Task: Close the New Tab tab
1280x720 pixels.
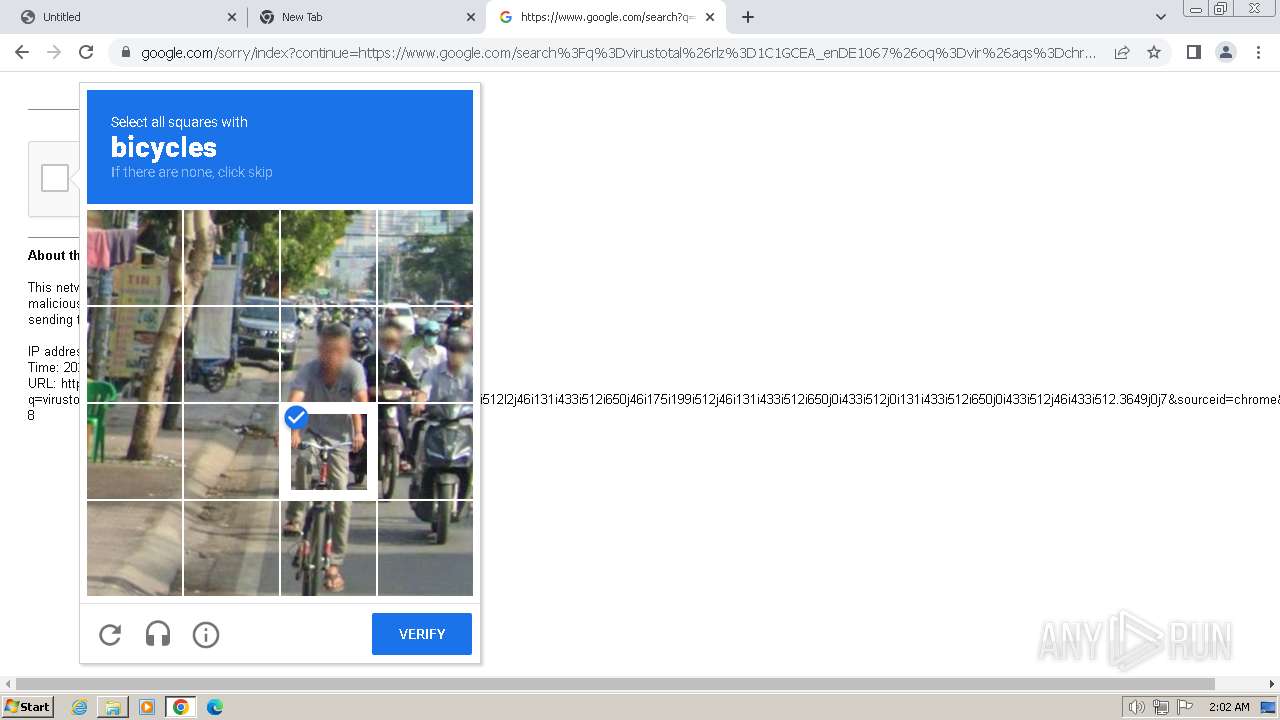Action: (x=471, y=17)
